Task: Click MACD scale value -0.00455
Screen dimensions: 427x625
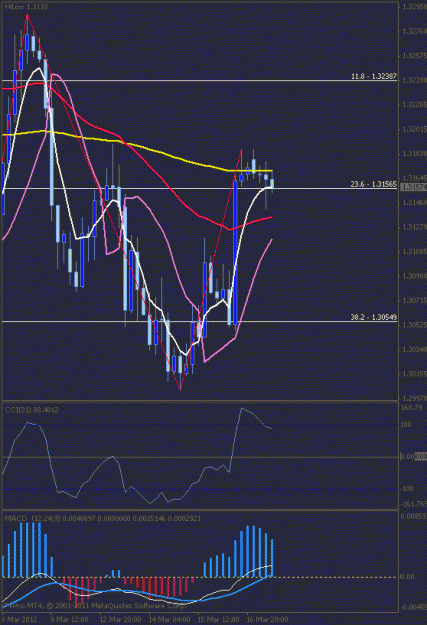Action: point(413,607)
